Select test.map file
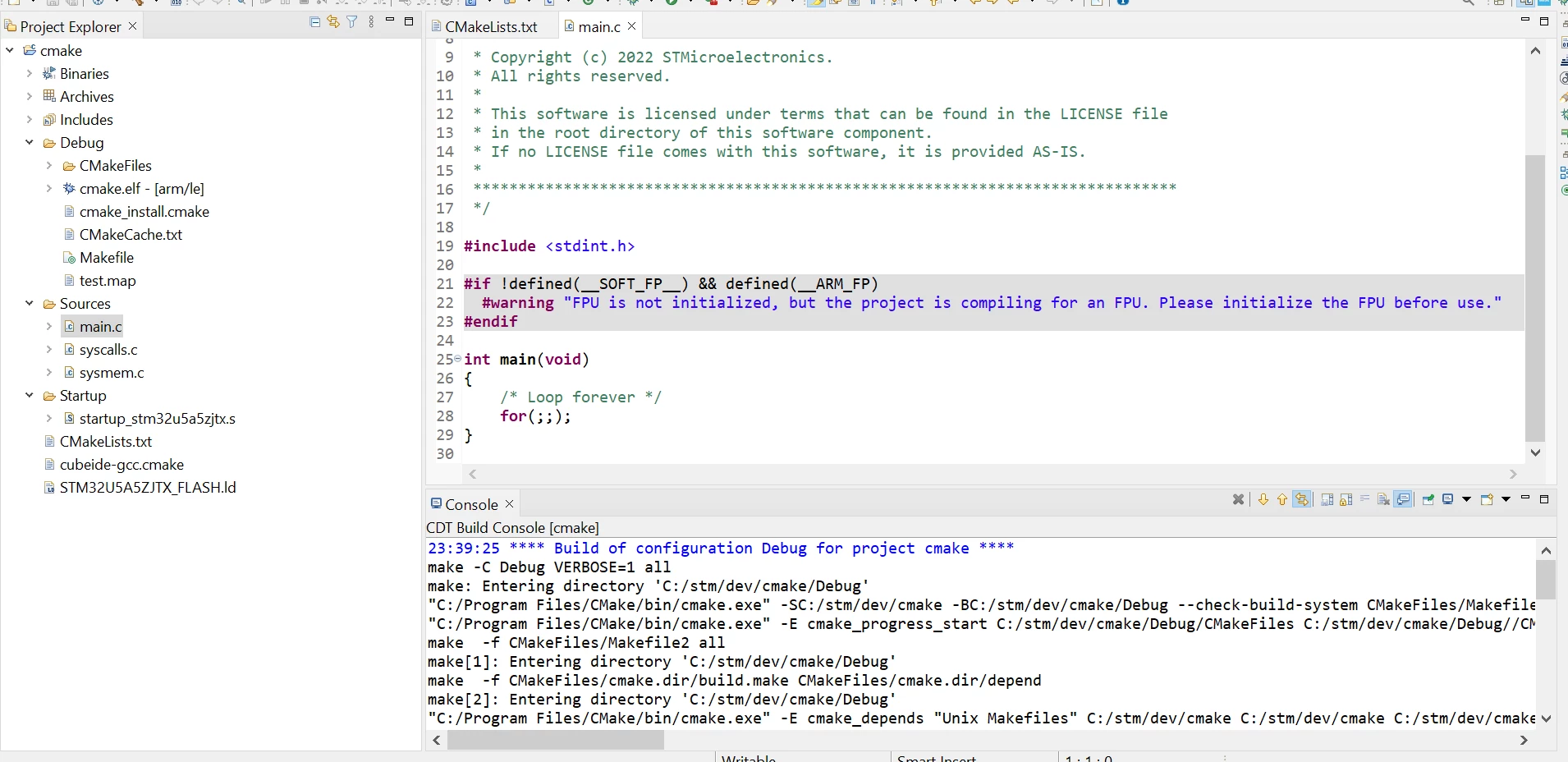The height and width of the screenshot is (762, 1568). pos(108,280)
